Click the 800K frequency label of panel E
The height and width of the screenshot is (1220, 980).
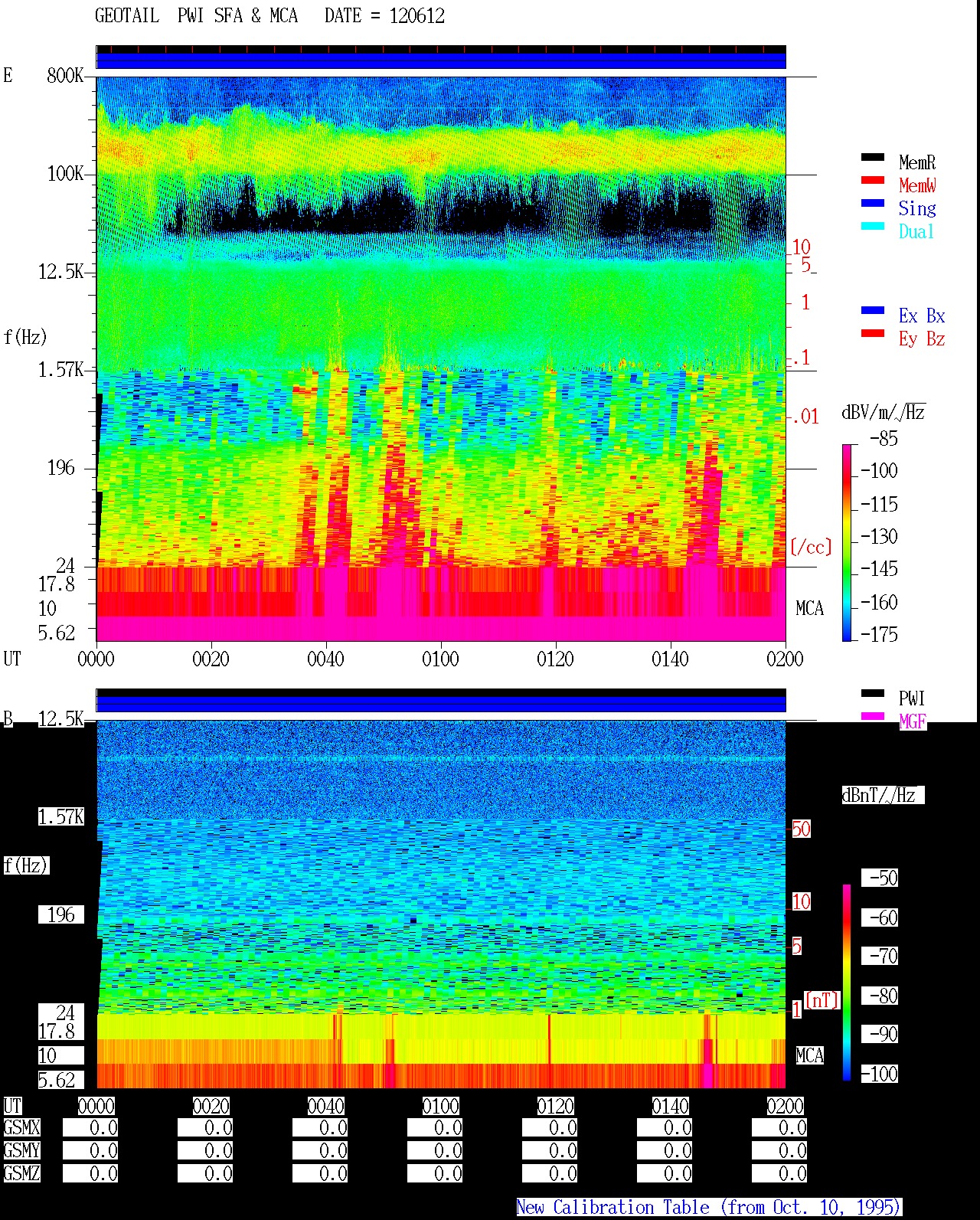pyautogui.click(x=65, y=76)
